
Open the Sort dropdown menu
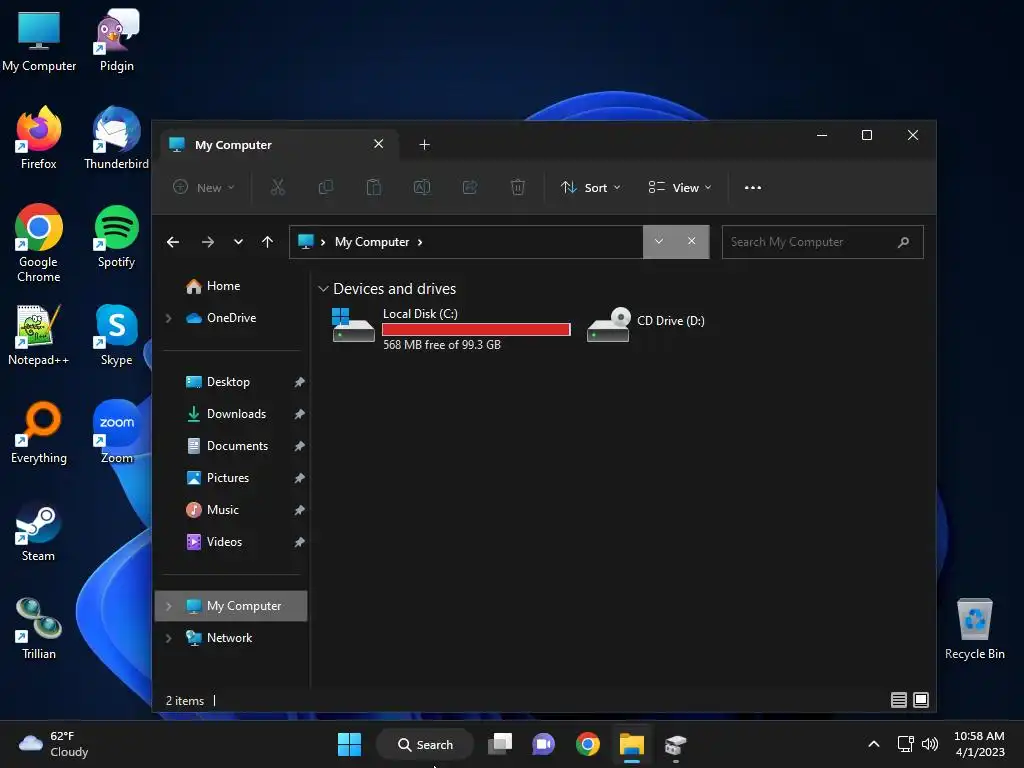point(590,187)
